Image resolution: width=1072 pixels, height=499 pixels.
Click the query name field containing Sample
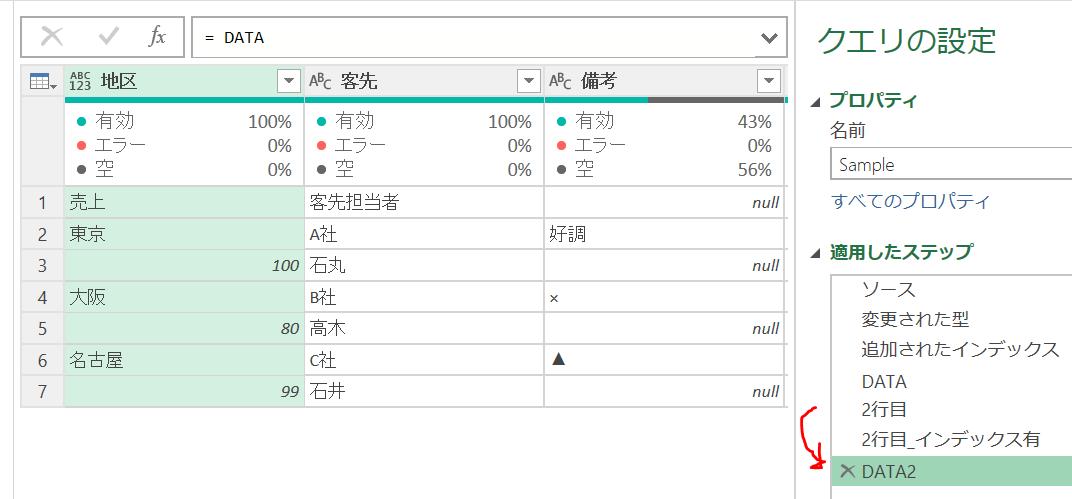950,165
